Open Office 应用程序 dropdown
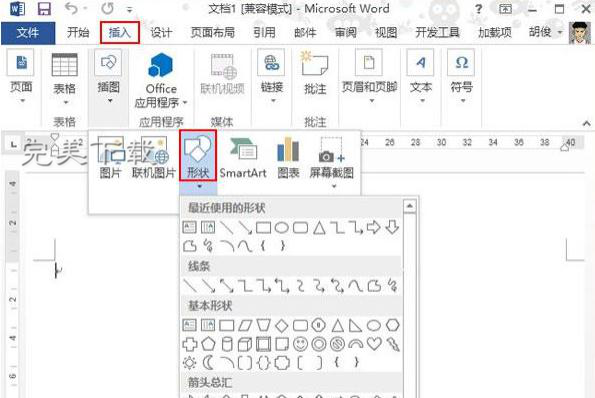Image resolution: width=595 pixels, height=398 pixels. point(161,80)
